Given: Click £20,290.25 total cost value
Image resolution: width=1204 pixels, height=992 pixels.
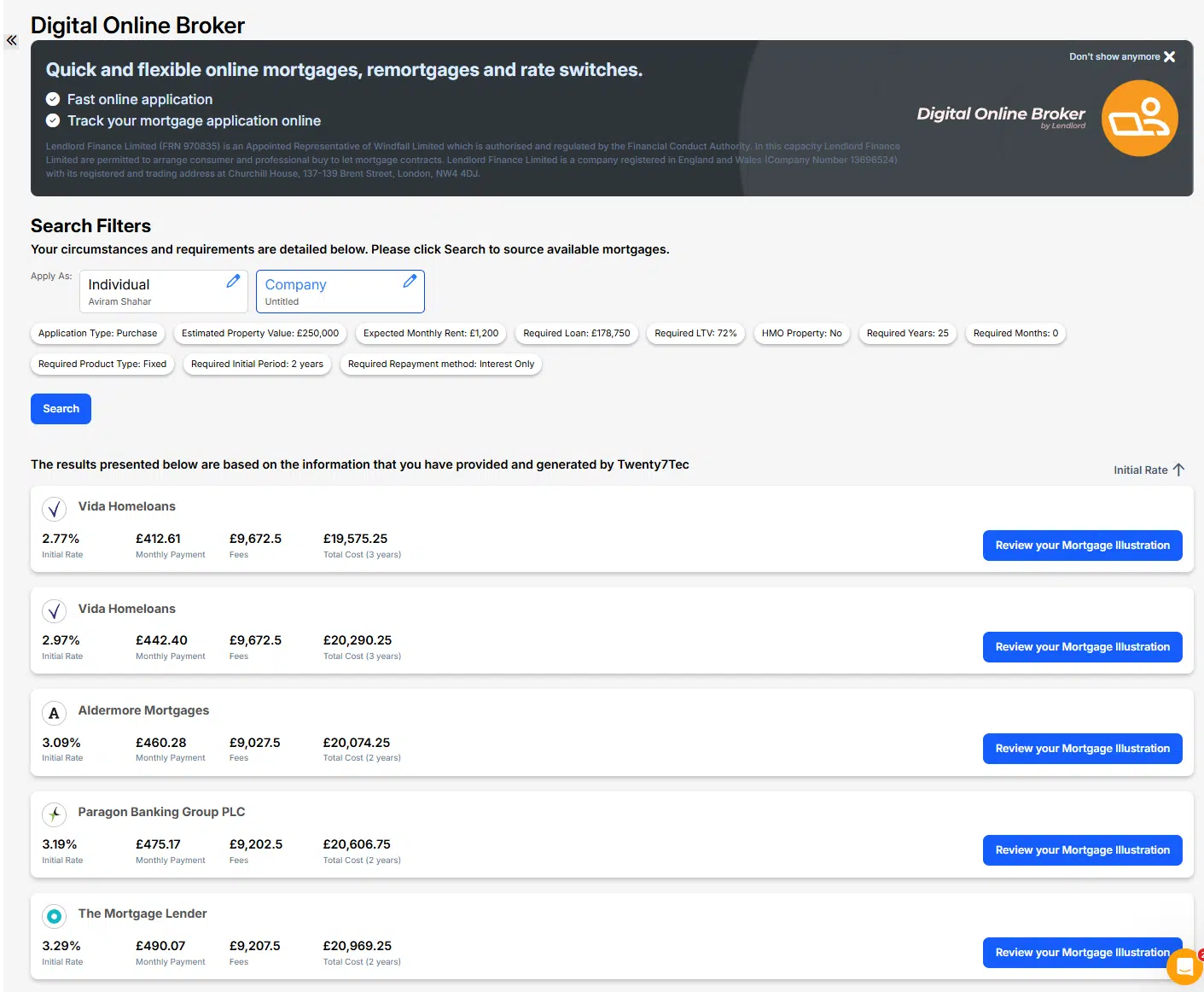Looking at the screenshot, I should click(358, 640).
